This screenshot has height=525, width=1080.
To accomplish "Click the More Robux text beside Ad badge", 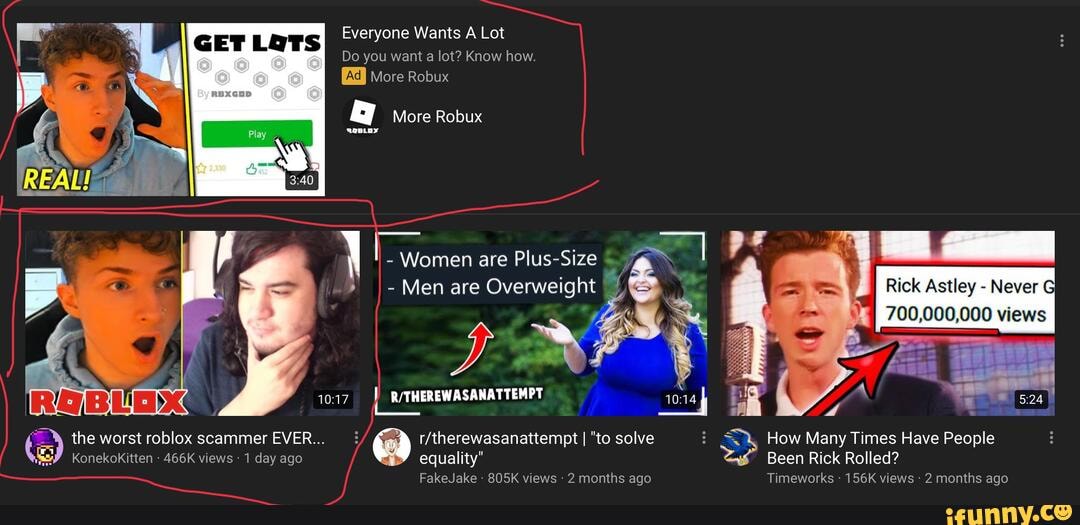I will (409, 76).
